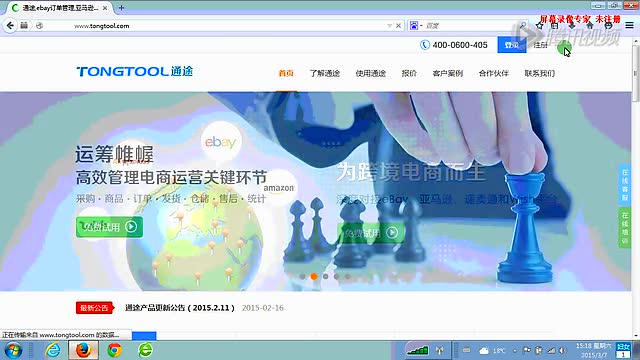Image resolution: width=640 pixels, height=360 pixels.
Task: Open the 了解通途 navigation item
Action: 325,73
